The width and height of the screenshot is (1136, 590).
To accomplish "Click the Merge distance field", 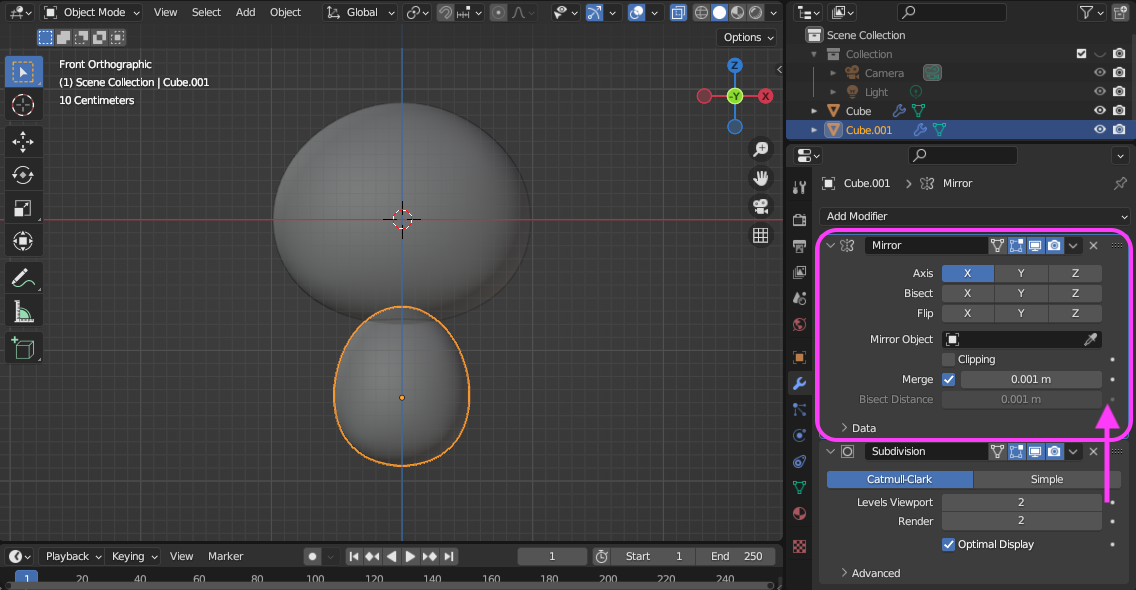I will 1031,379.
